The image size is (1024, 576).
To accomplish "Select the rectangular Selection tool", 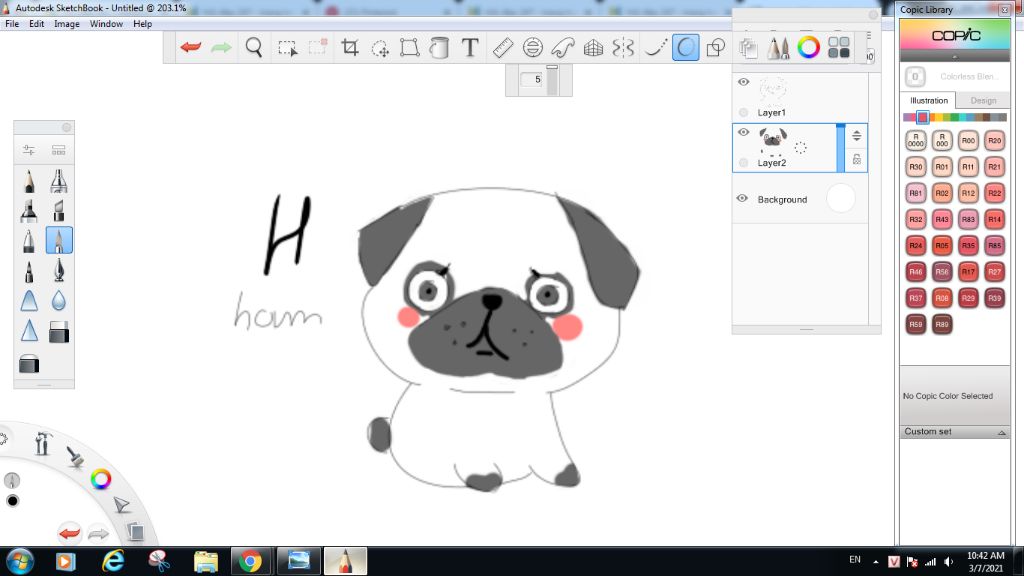I will tap(287, 48).
